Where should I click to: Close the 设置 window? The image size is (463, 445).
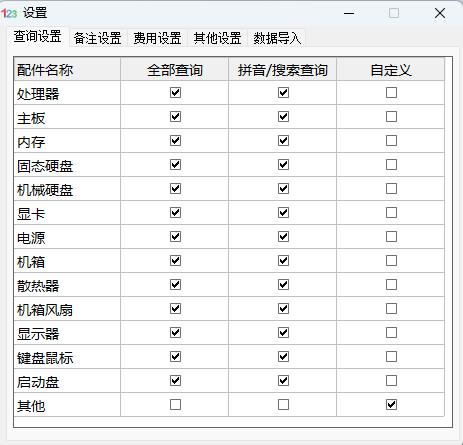coord(440,13)
